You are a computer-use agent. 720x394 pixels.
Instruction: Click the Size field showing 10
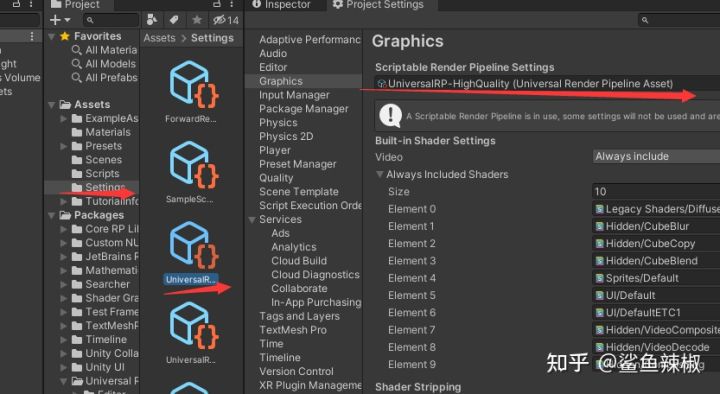(656, 191)
